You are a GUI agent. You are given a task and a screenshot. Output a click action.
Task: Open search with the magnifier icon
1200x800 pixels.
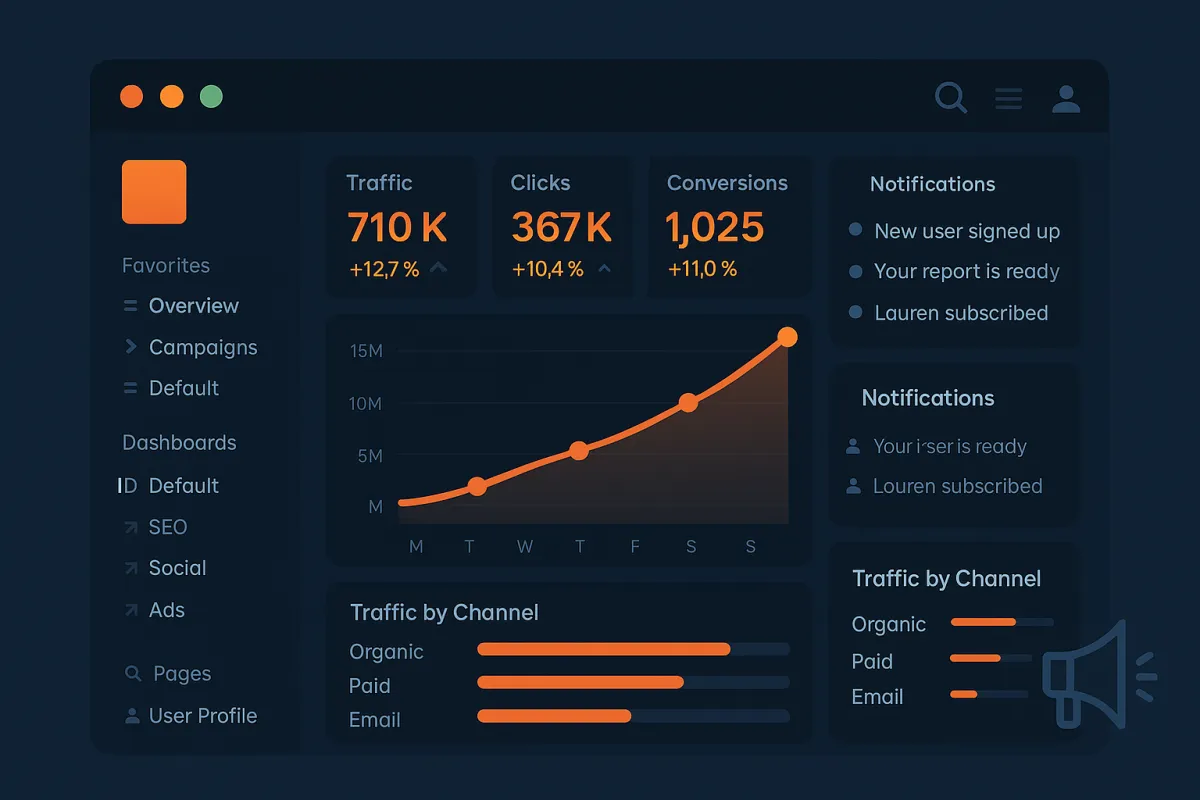point(950,97)
